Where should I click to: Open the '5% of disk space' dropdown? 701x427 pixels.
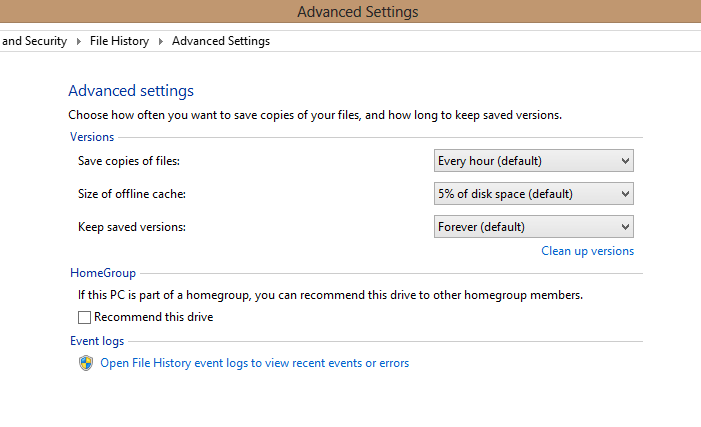pyautogui.click(x=533, y=194)
